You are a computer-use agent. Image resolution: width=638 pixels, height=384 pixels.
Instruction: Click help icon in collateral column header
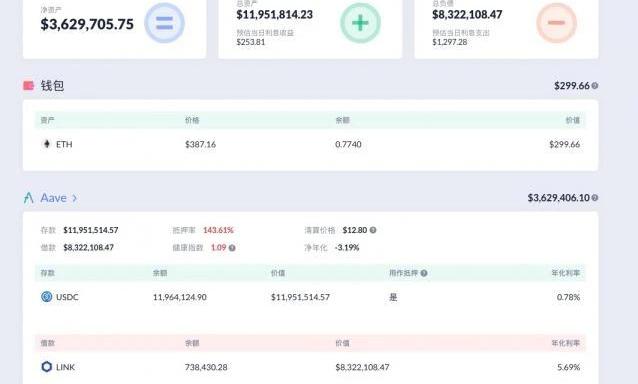[x=424, y=273]
